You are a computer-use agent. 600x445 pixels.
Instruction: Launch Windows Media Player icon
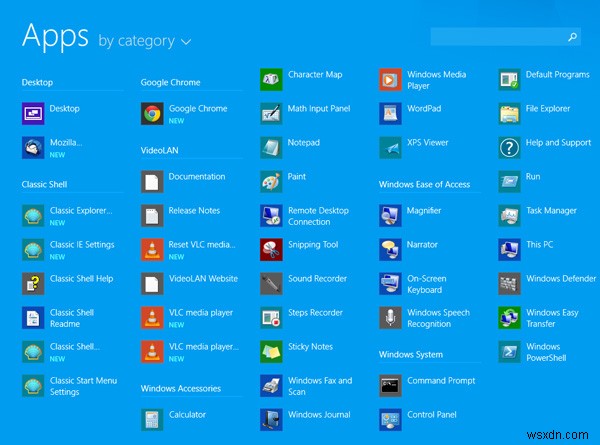point(390,80)
